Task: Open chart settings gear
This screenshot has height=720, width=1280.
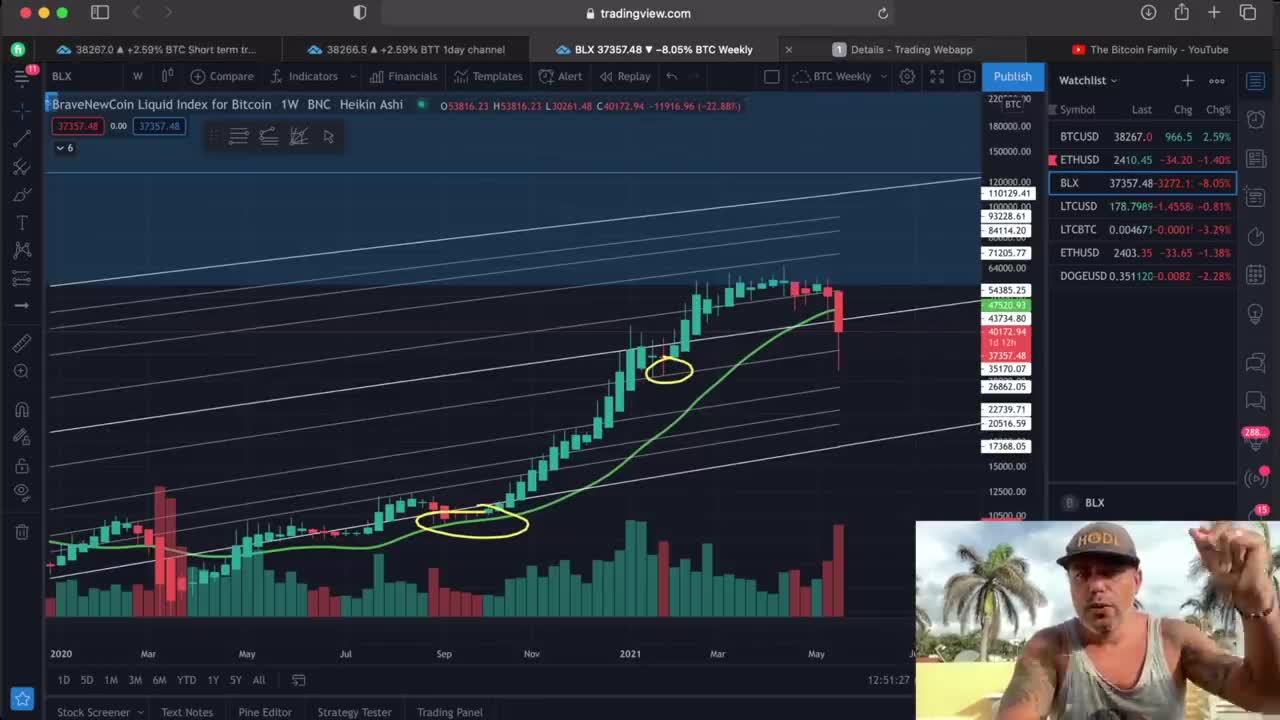Action: [x=907, y=76]
